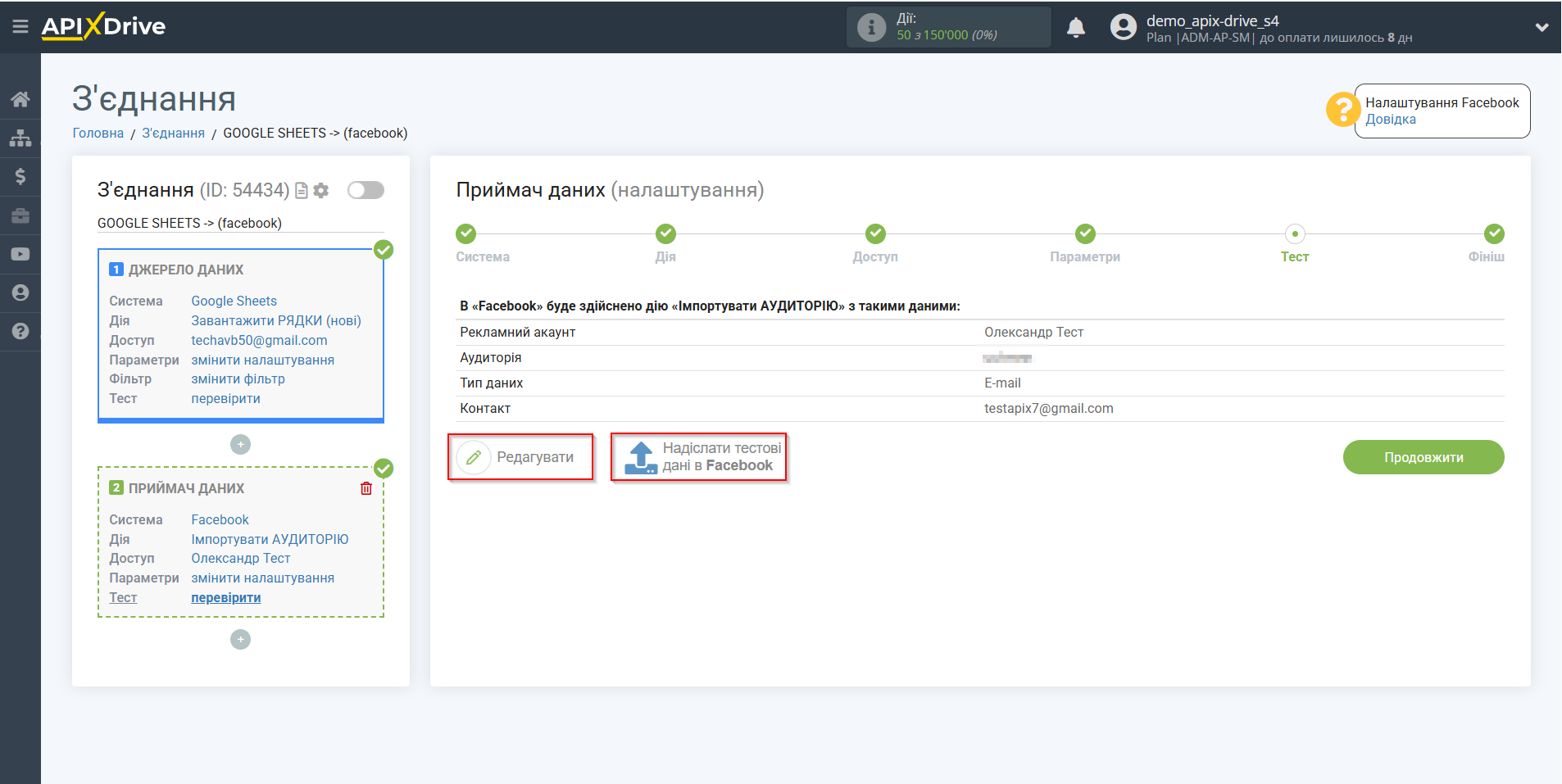
Task: Go to the Фініш step
Action: (1494, 233)
